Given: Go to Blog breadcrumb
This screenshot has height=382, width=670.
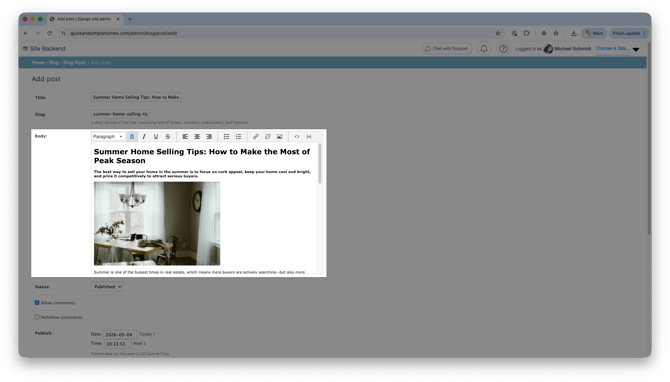Looking at the screenshot, I should point(54,62).
